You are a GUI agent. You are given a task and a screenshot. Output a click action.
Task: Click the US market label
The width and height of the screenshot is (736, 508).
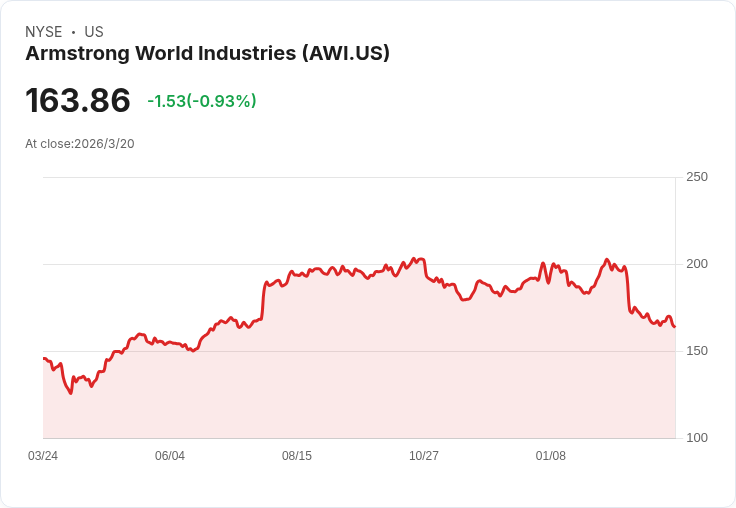[94, 32]
